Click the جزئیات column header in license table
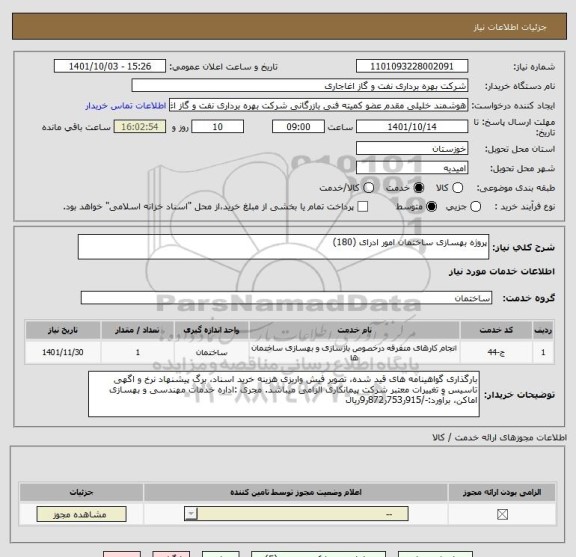Viewport: 576px width, 557px height. point(82,492)
